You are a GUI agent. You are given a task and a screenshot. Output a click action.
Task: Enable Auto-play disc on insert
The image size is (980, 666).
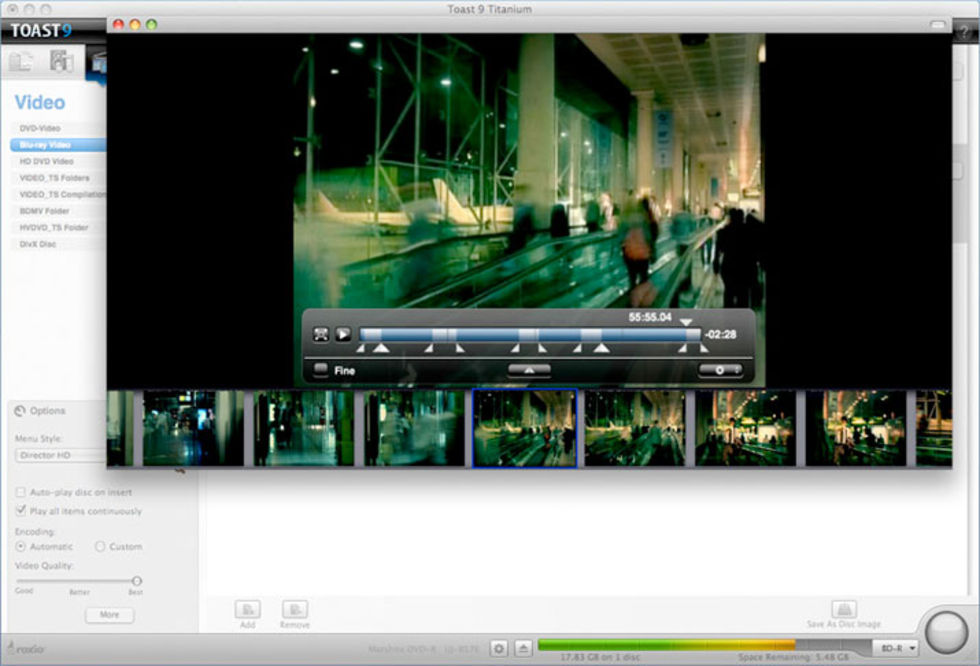(x=21, y=493)
